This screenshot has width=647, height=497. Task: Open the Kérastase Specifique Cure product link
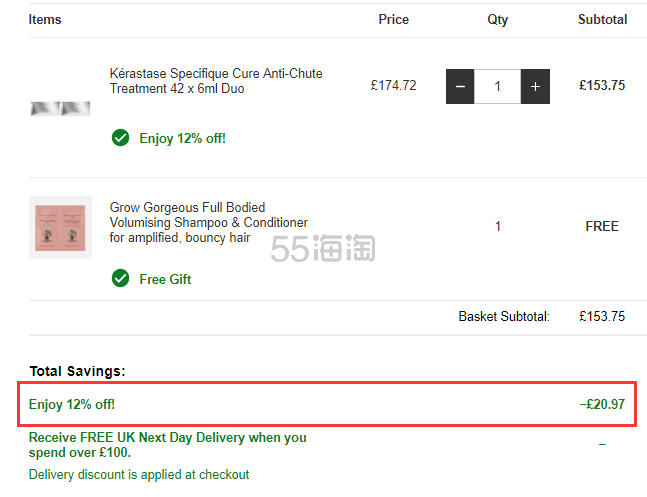tap(216, 81)
